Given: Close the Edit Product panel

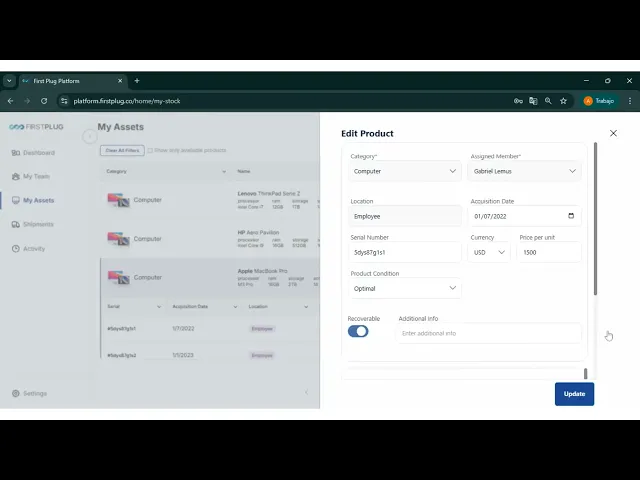Looking at the screenshot, I should [x=613, y=133].
